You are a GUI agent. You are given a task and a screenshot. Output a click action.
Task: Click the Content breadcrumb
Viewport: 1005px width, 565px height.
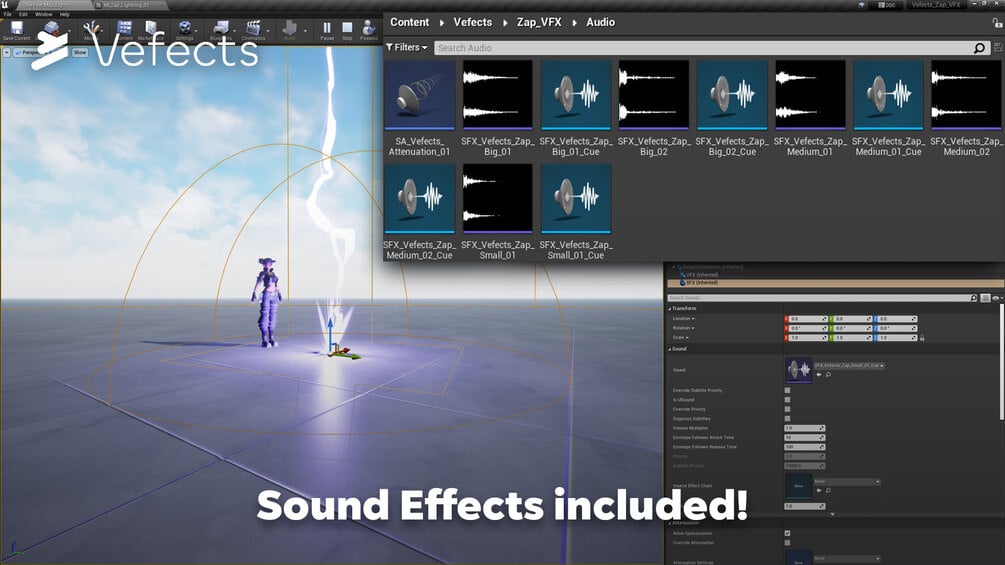tap(410, 22)
